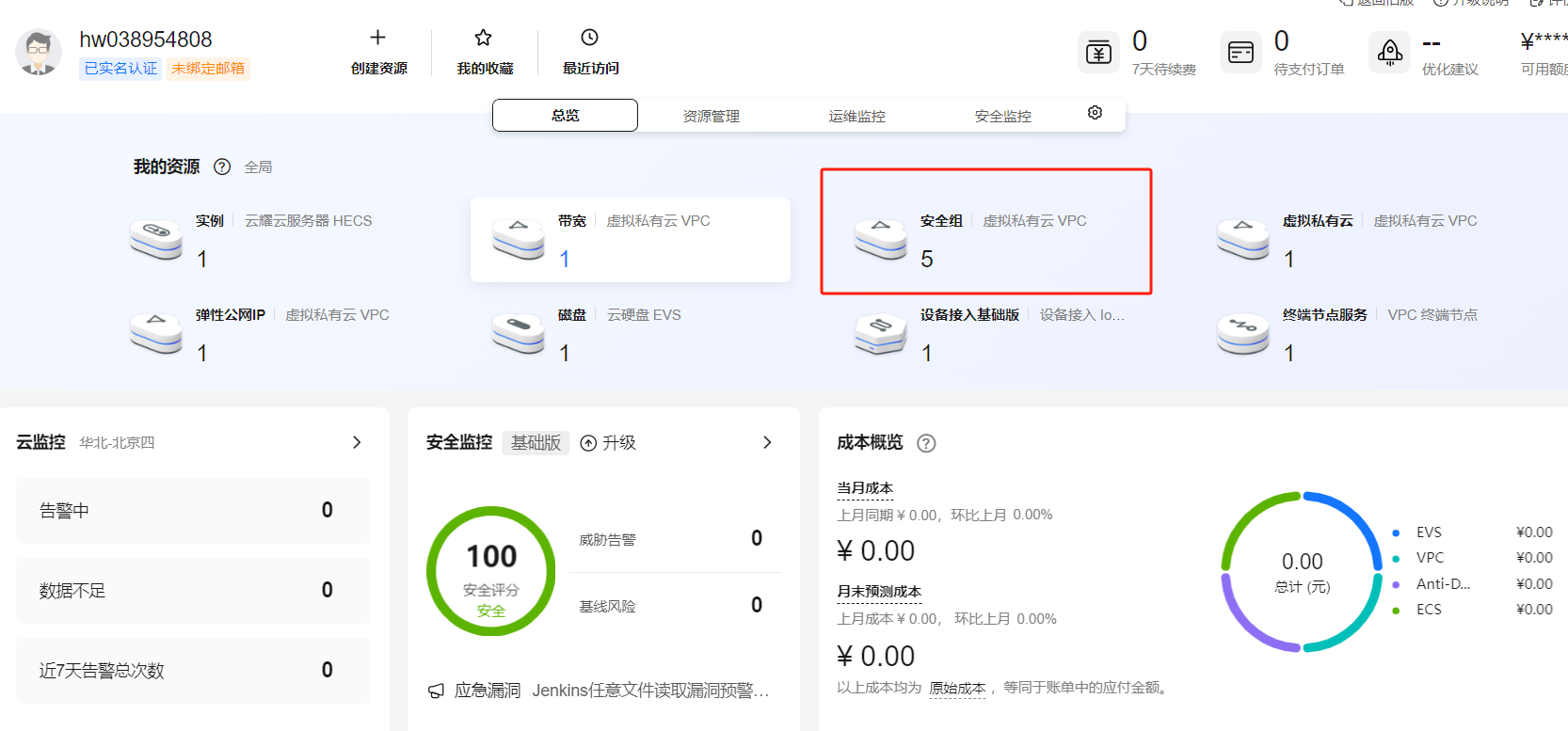The height and width of the screenshot is (731, 1568).
Task: Click the user avatar image
Action: tap(39, 52)
